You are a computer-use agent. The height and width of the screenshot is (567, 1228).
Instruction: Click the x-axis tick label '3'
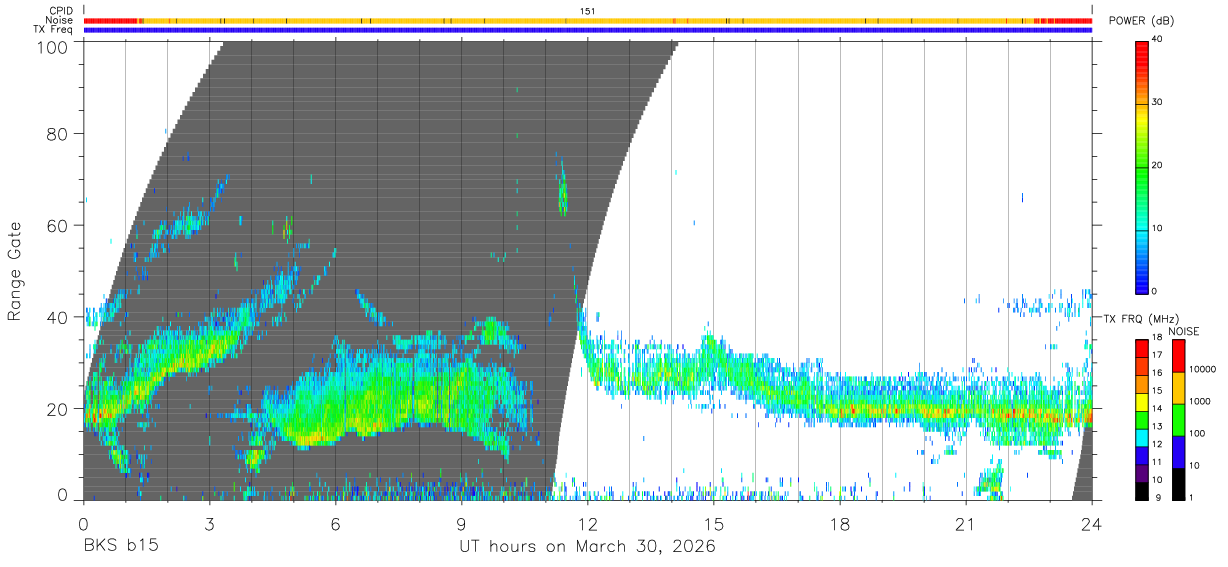pos(210,524)
